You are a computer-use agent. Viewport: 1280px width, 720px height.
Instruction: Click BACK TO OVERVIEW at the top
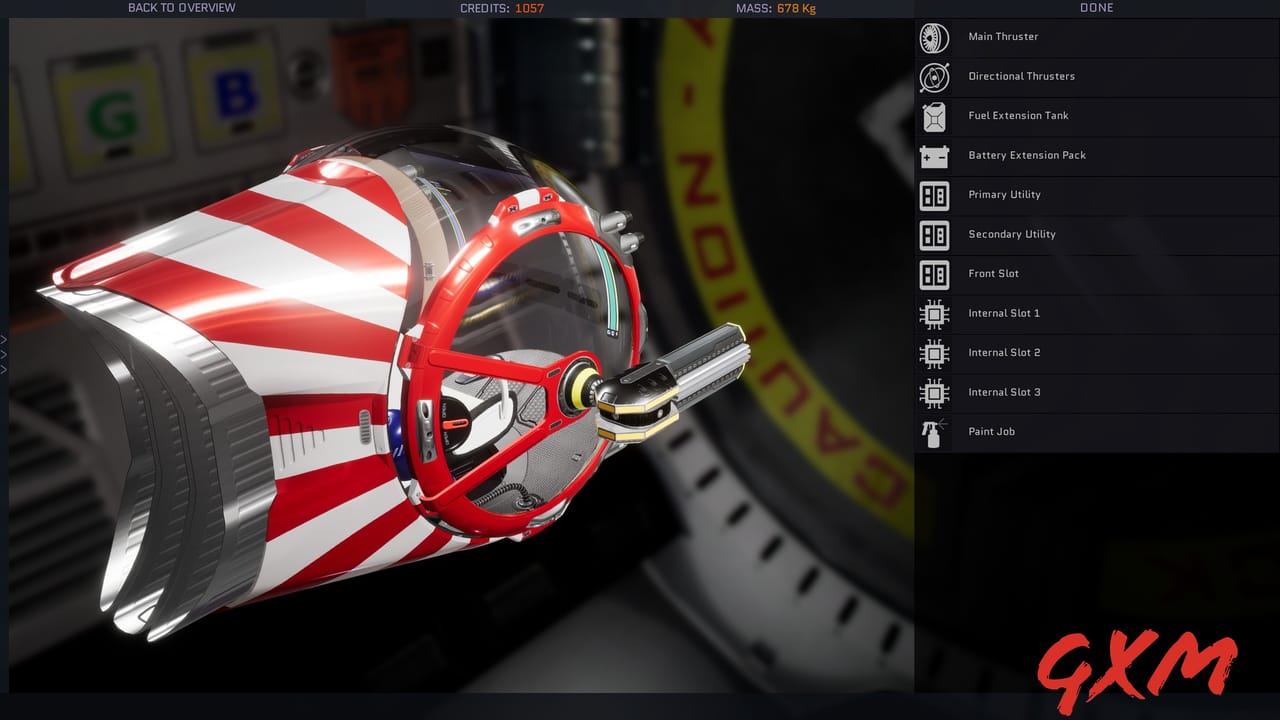click(181, 8)
